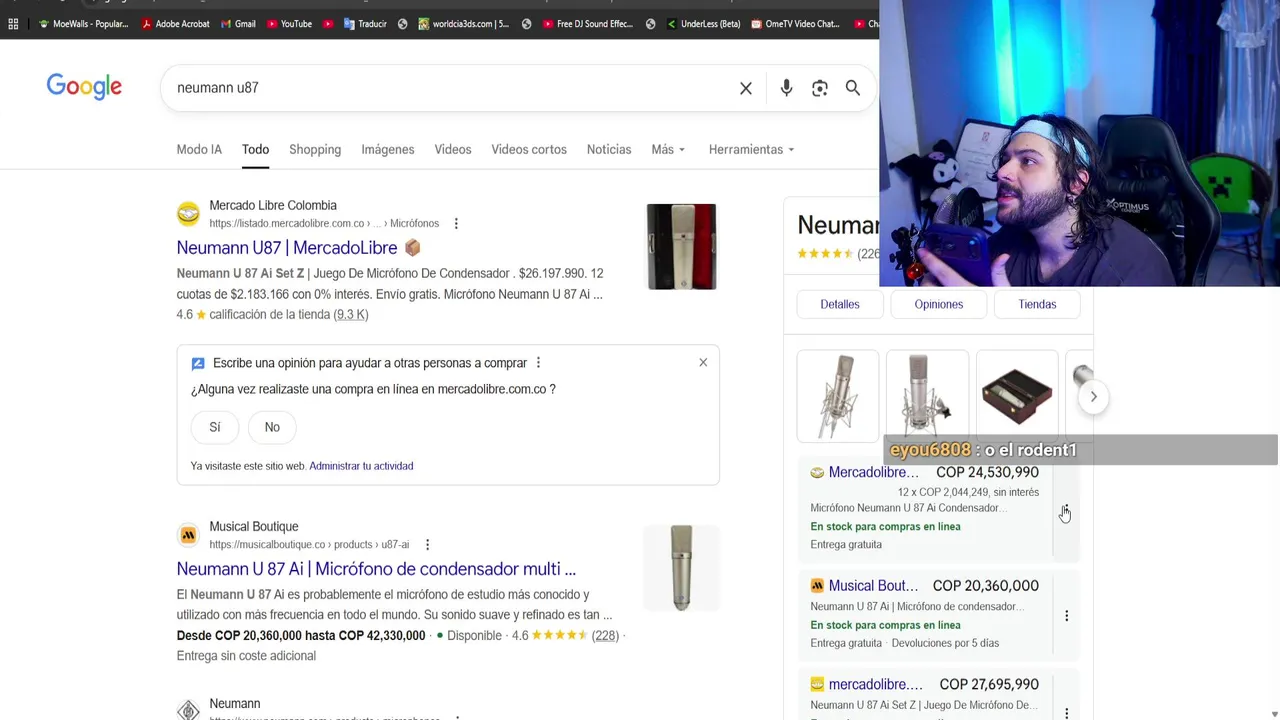Switch to the Imágenes tab

pyautogui.click(x=387, y=149)
